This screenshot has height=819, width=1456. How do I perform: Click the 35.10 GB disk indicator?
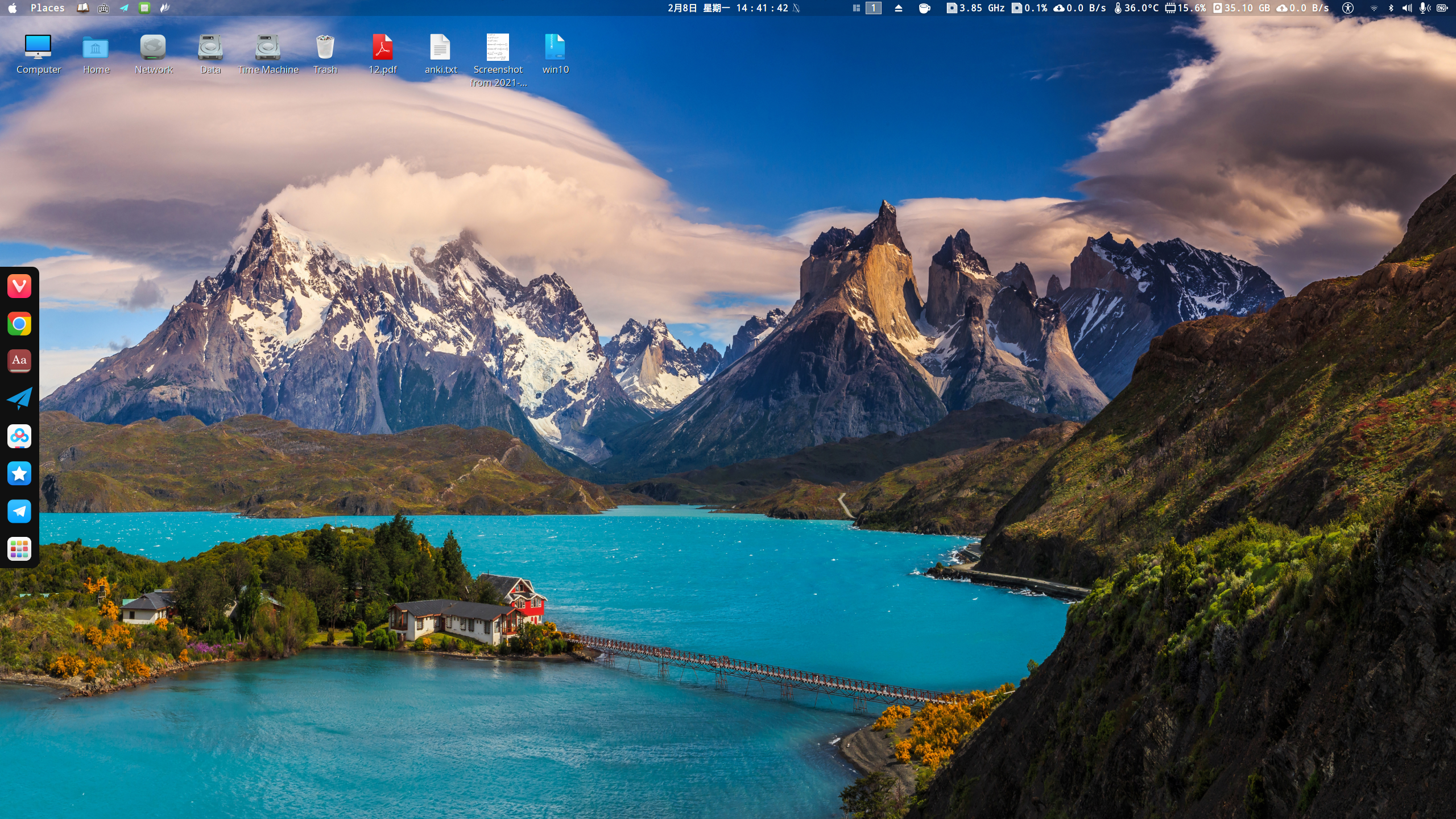[1242, 8]
